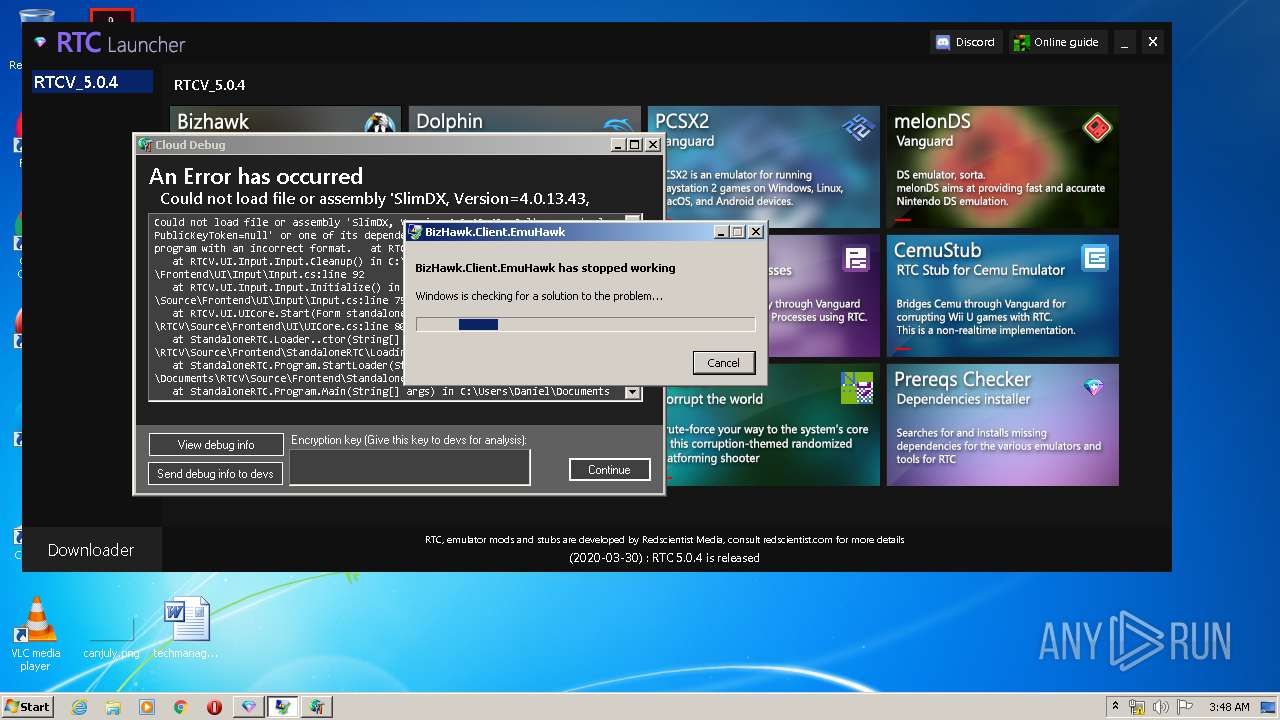Open the Discord link in RTC Launcher
The width and height of the screenshot is (1280, 720).
click(x=965, y=42)
